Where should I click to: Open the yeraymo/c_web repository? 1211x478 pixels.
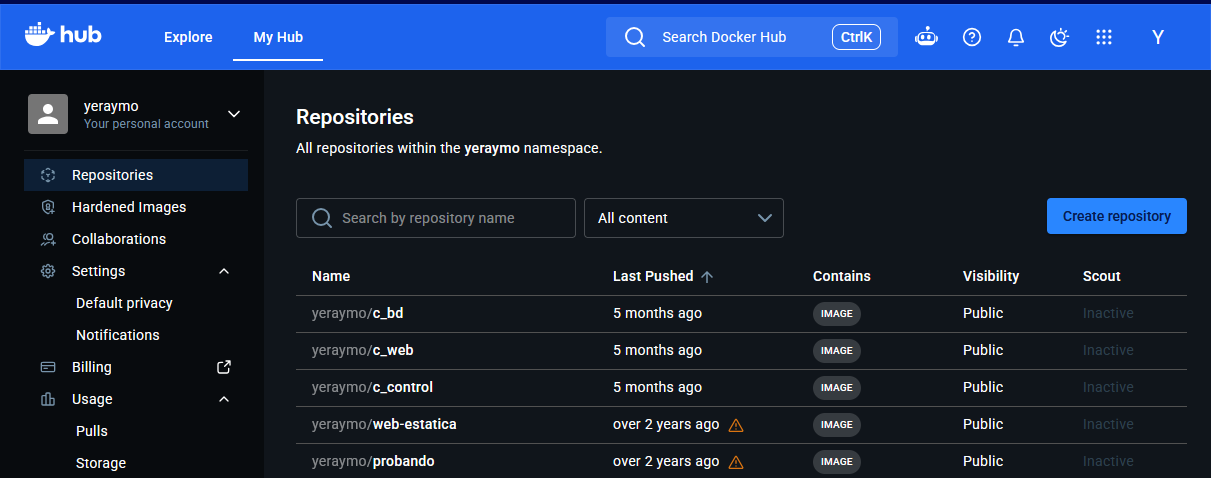pos(363,350)
